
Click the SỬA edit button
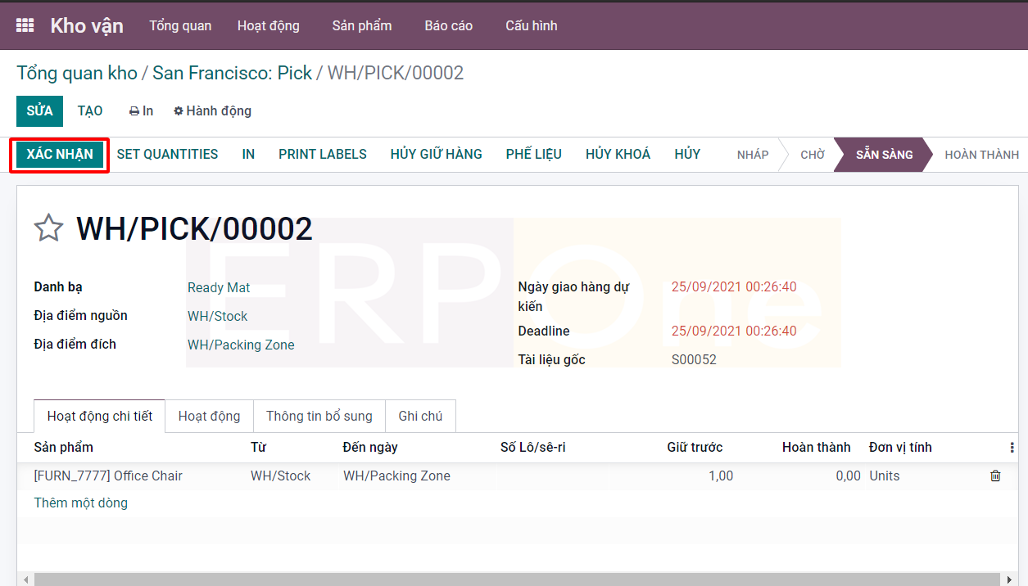click(x=39, y=111)
